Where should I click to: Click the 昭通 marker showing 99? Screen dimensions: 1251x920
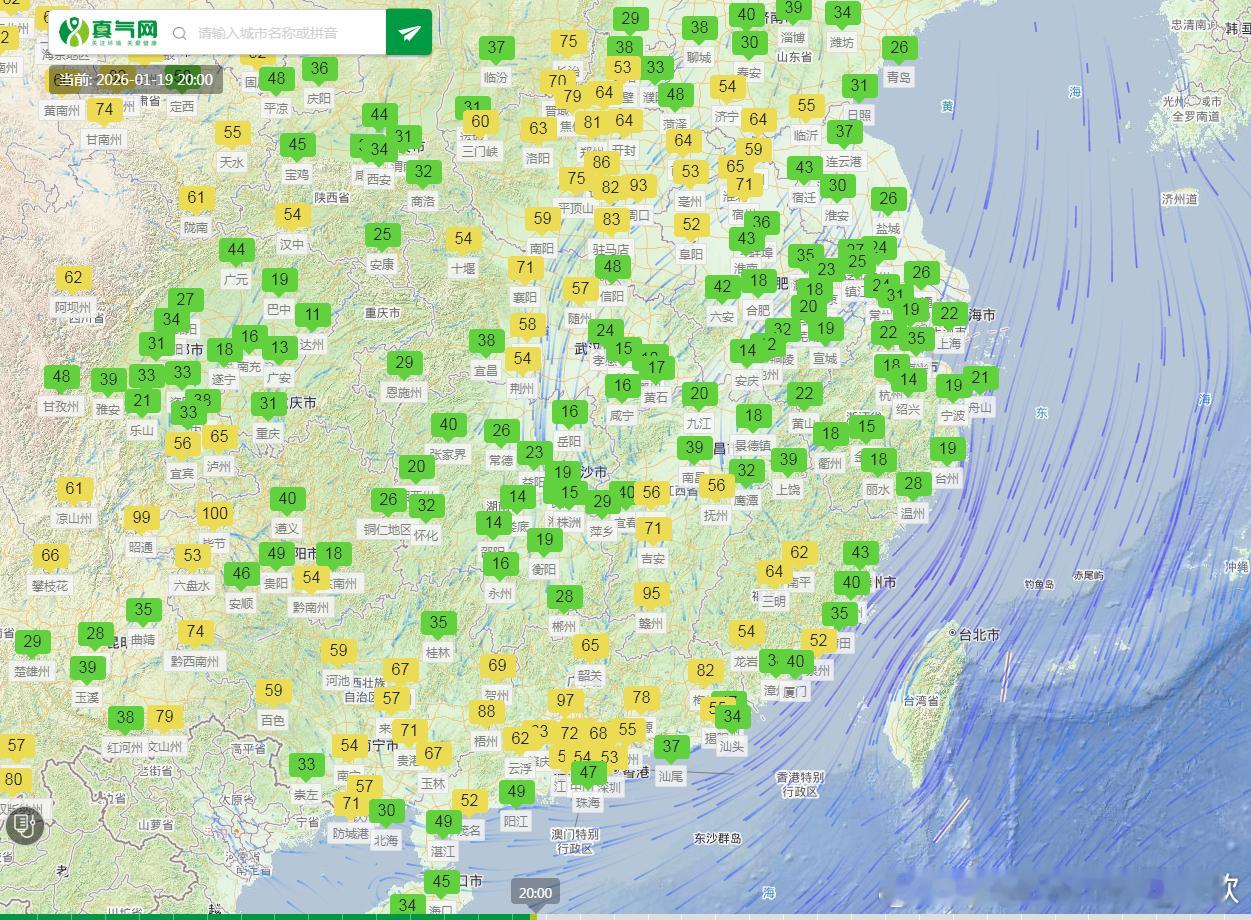141,519
